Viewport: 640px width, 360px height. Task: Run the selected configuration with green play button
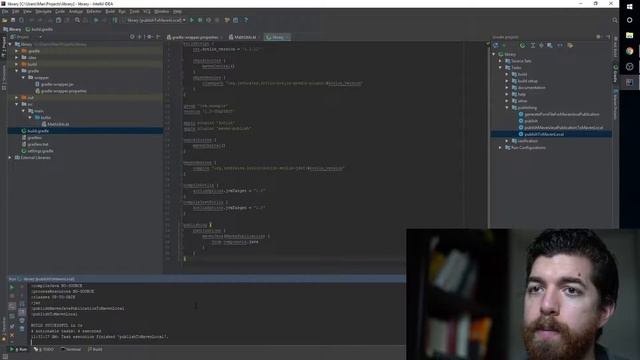coord(192,20)
